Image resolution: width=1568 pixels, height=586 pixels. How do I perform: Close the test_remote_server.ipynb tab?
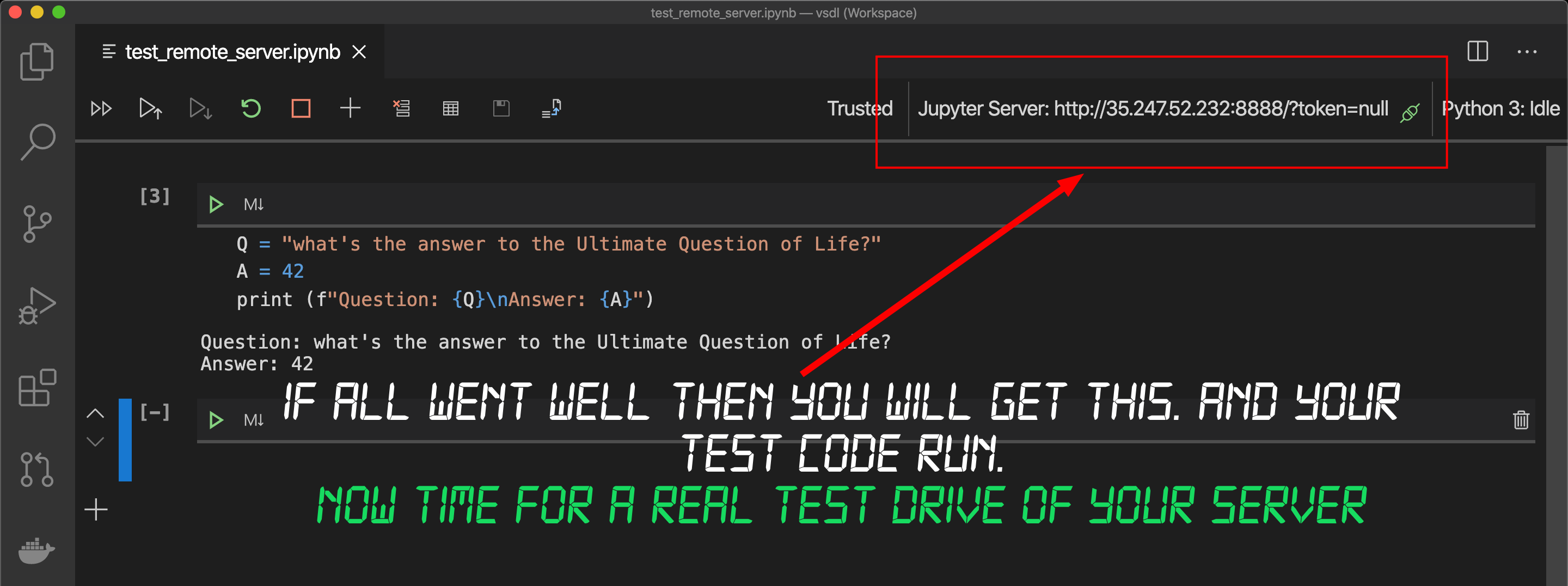(359, 52)
